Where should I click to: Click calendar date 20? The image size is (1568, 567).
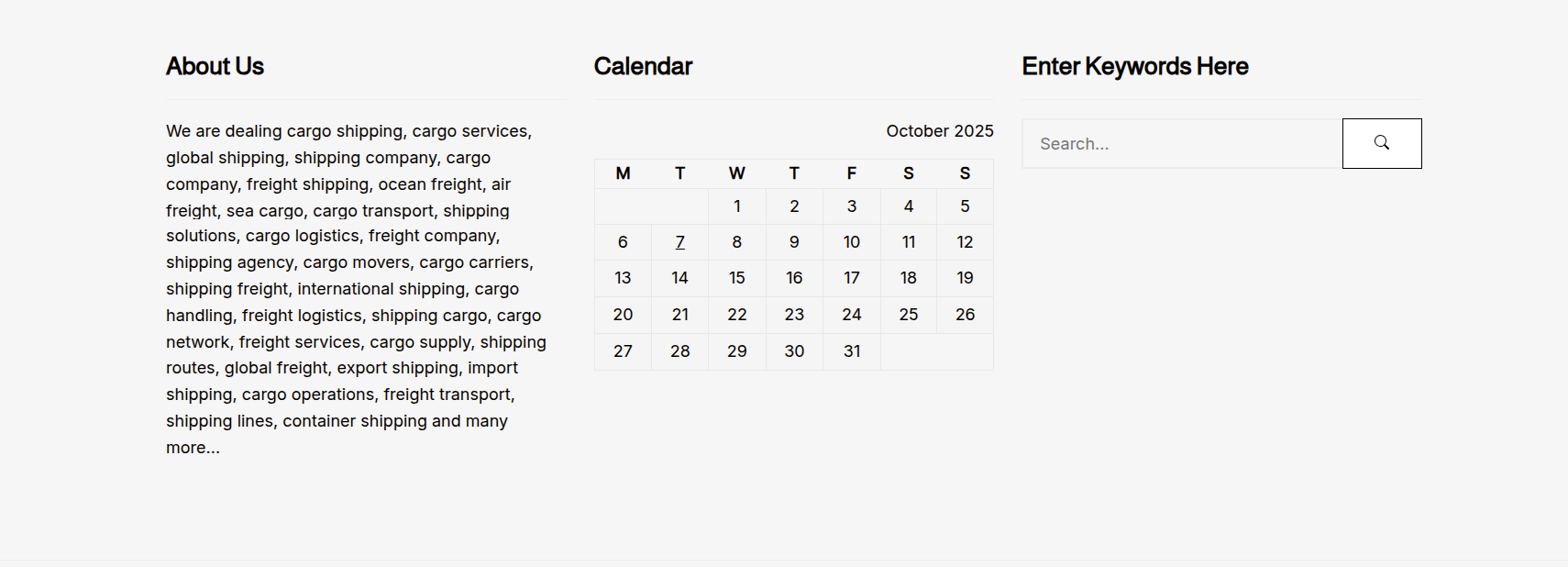[x=623, y=315]
